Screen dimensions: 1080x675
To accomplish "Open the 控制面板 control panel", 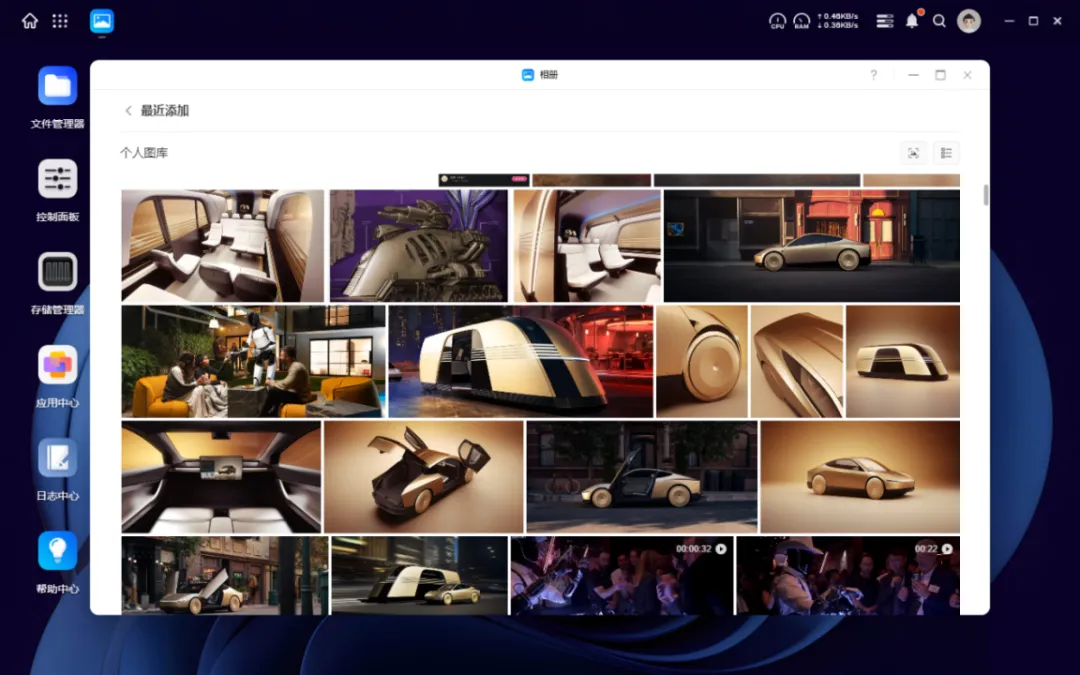I will pos(57,179).
